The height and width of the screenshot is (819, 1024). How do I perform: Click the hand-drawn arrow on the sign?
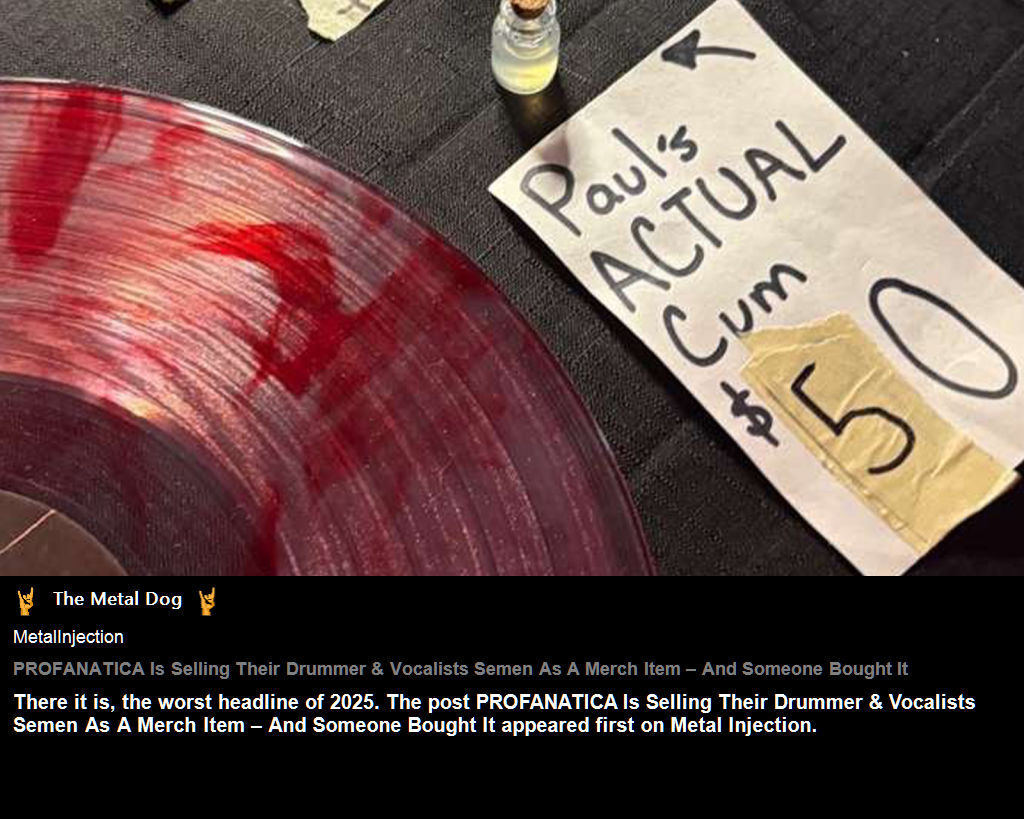(x=707, y=50)
